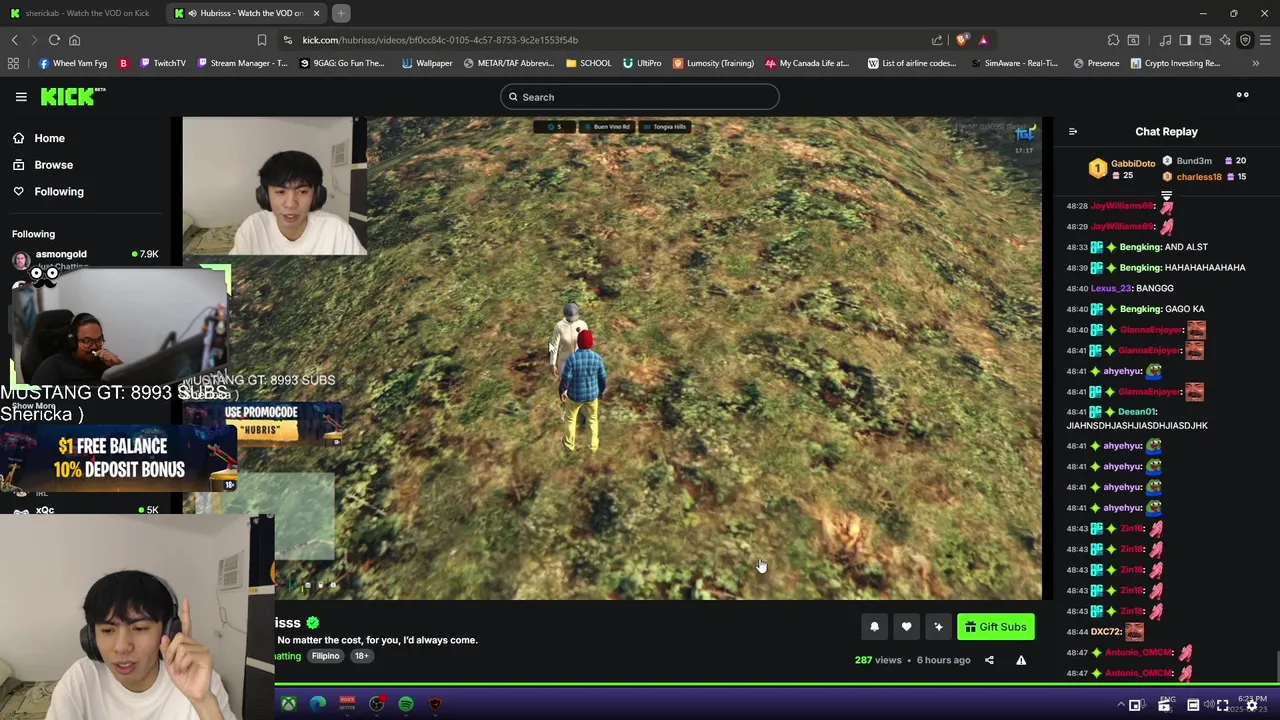This screenshot has height=720, width=1280.
Task: Open user icon at top right of Kick
Action: (x=1242, y=96)
